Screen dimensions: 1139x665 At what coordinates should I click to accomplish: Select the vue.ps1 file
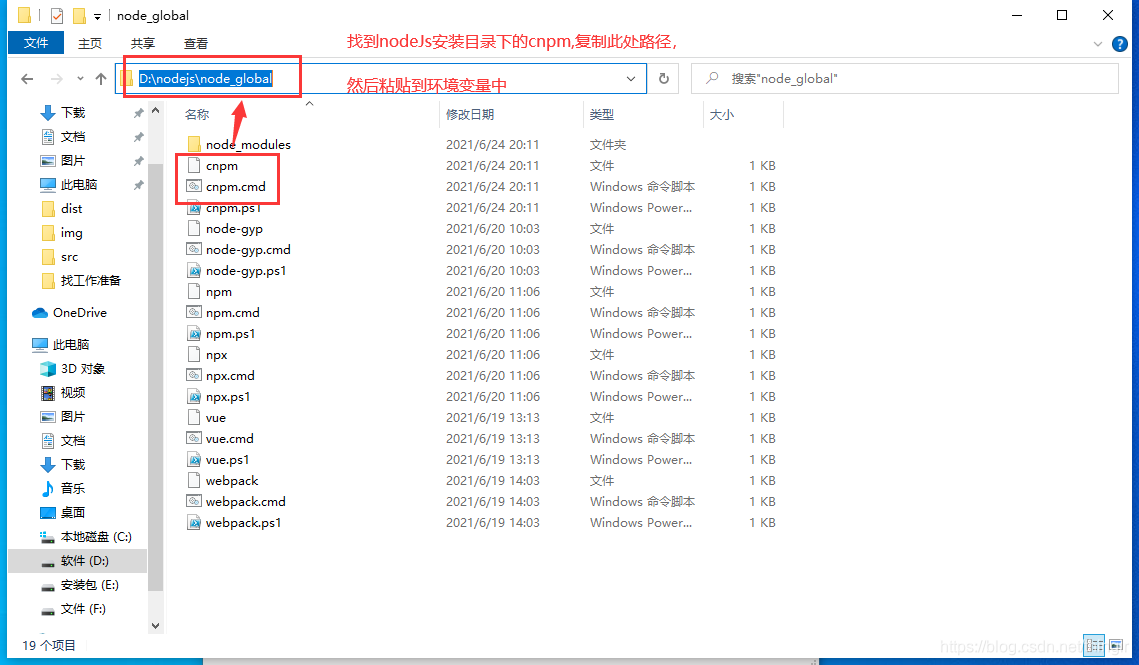pyautogui.click(x=227, y=460)
